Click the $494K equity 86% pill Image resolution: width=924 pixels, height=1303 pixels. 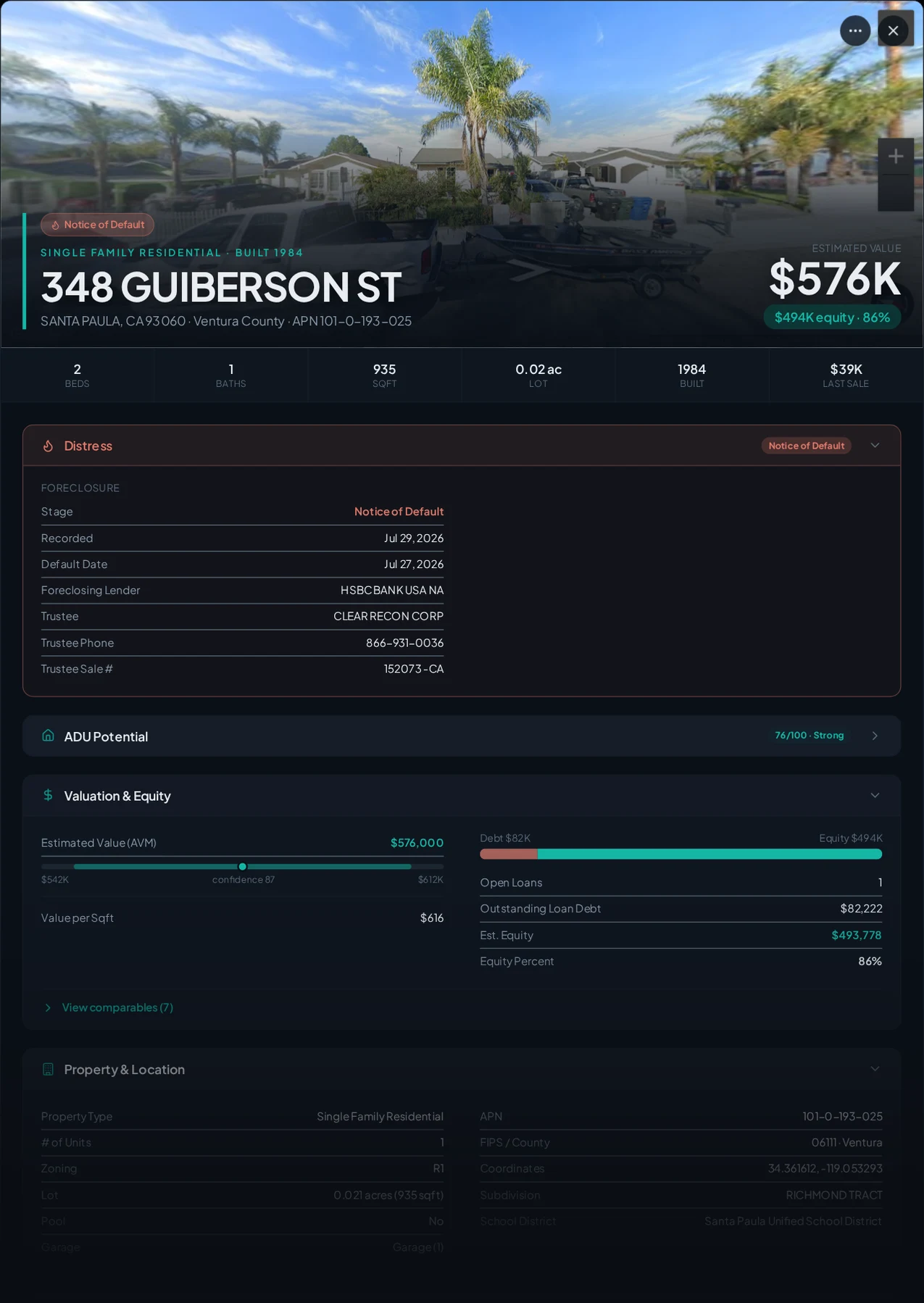(x=832, y=317)
